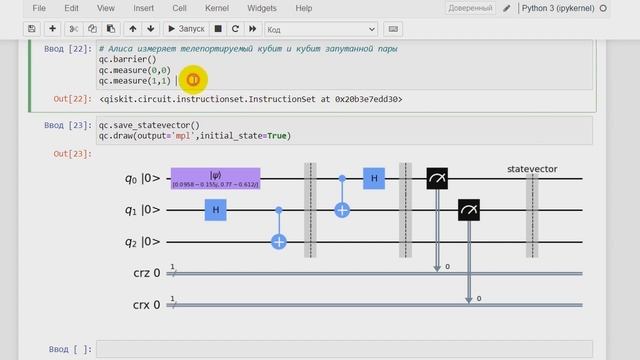640x360 pixels.
Task: Click the measurement gate on q1
Action: 469,210
